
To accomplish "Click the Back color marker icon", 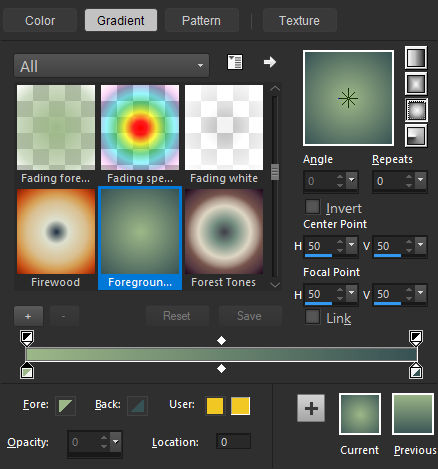I will click(137, 406).
